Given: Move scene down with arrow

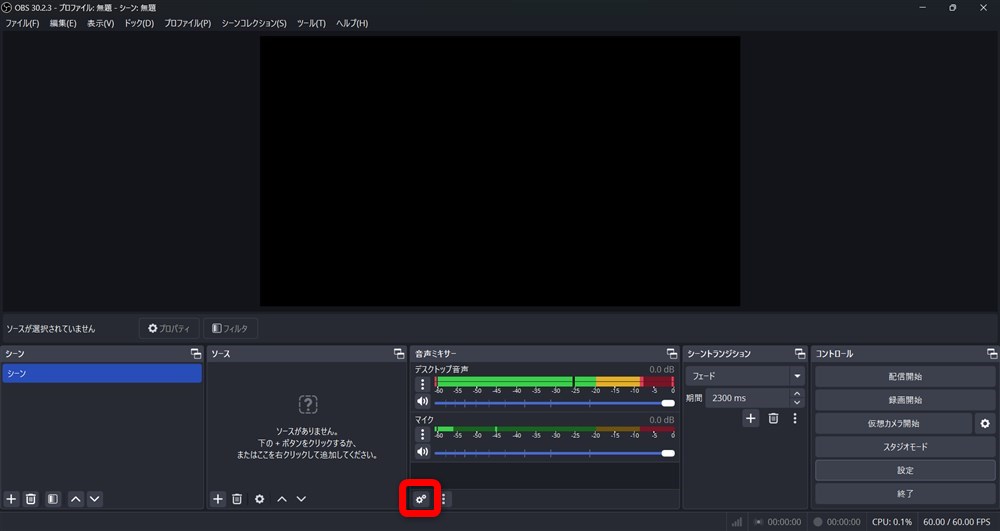Looking at the screenshot, I should (x=95, y=499).
